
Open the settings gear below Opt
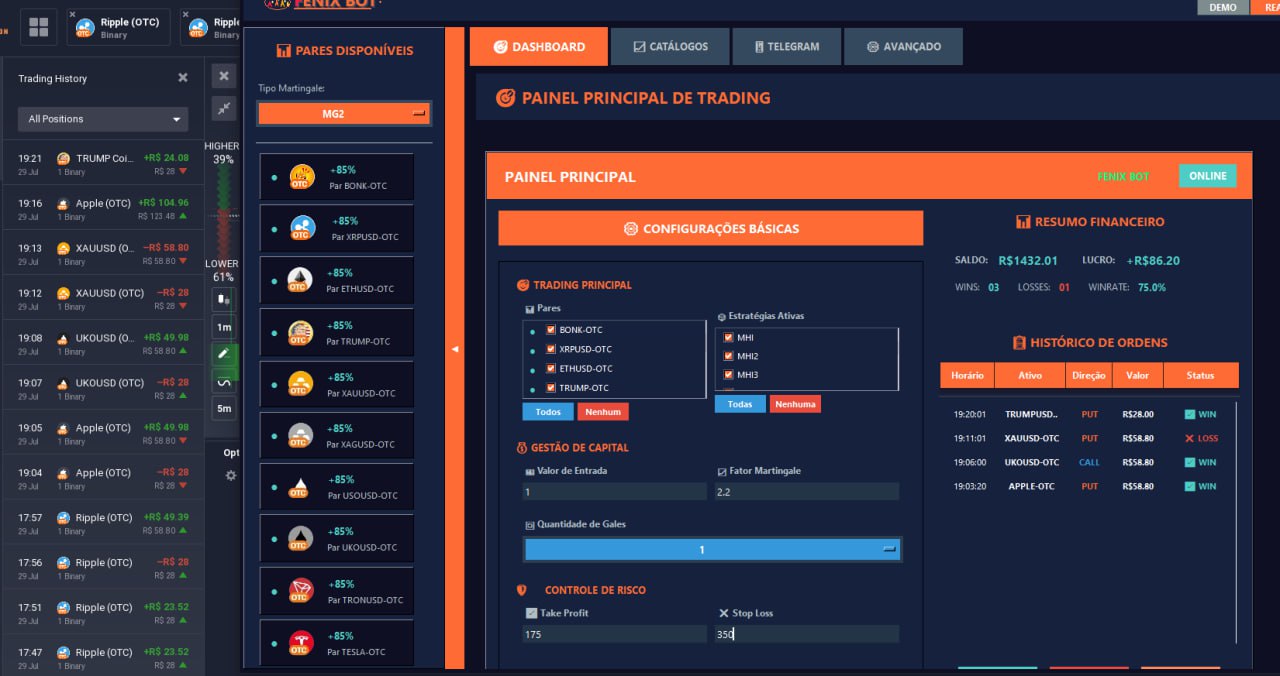point(231,476)
